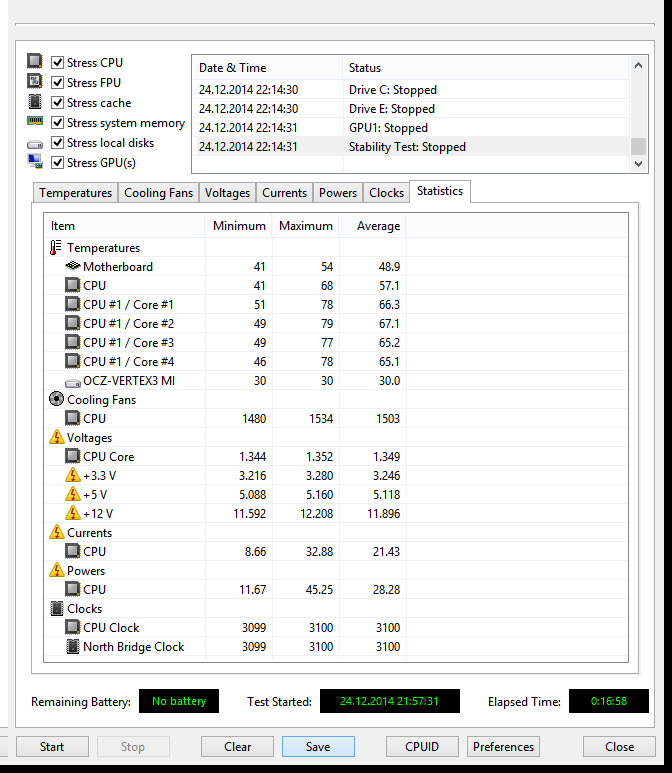Click the monitor icon beside Stress GPU(s)
The height and width of the screenshot is (773, 672).
35,161
